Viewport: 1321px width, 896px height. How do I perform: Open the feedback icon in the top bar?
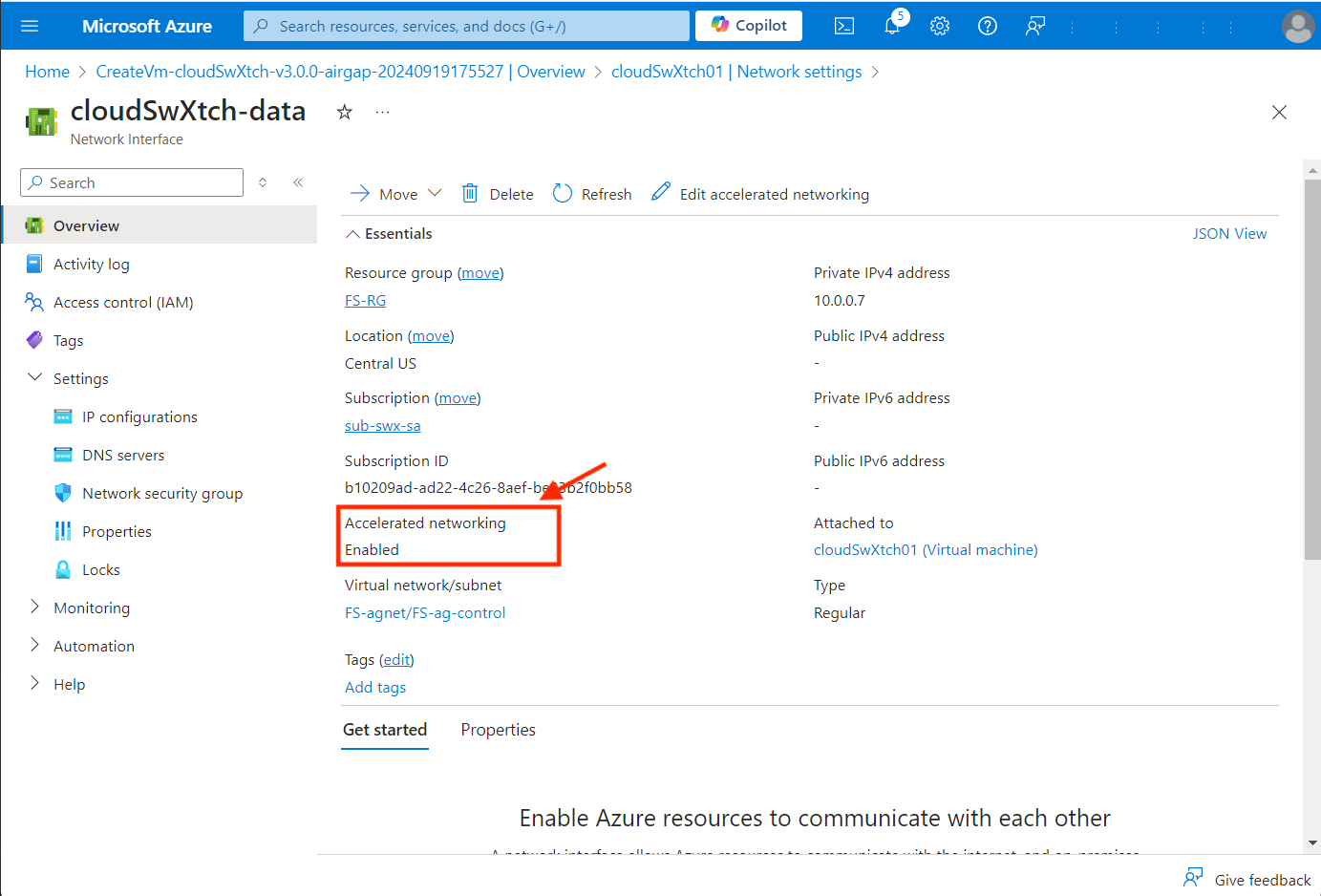(x=1034, y=26)
